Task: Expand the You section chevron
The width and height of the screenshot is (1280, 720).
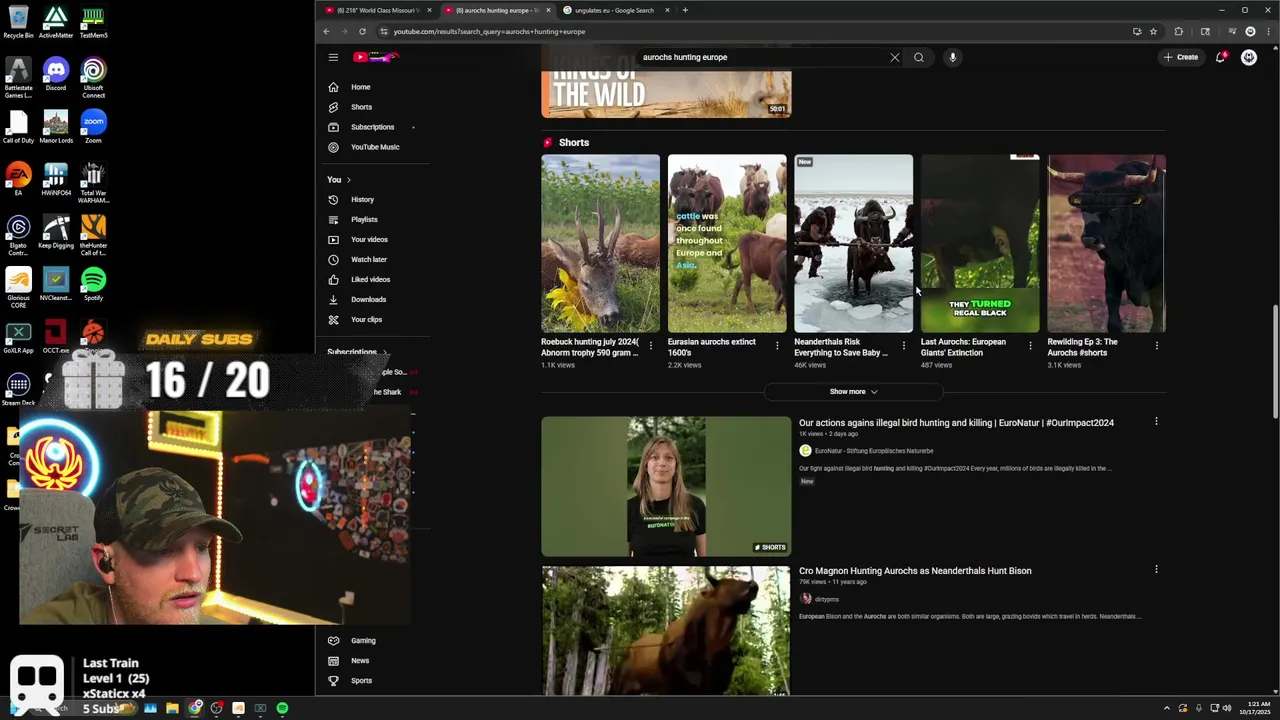Action: coord(348,179)
